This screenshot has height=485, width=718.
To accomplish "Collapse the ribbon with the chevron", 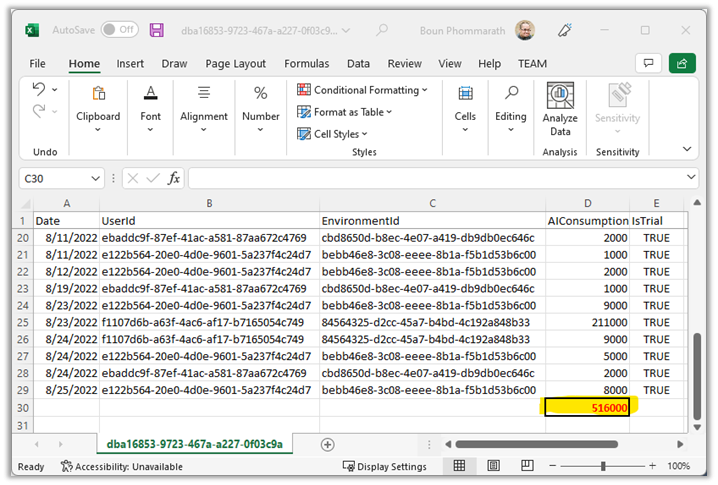I will click(687, 149).
